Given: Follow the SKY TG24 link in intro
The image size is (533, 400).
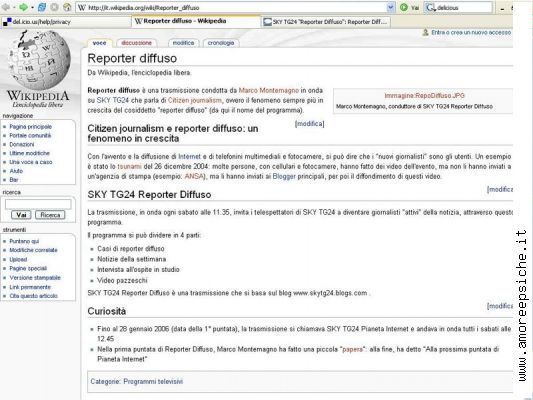Looking at the screenshot, I should click(113, 100).
